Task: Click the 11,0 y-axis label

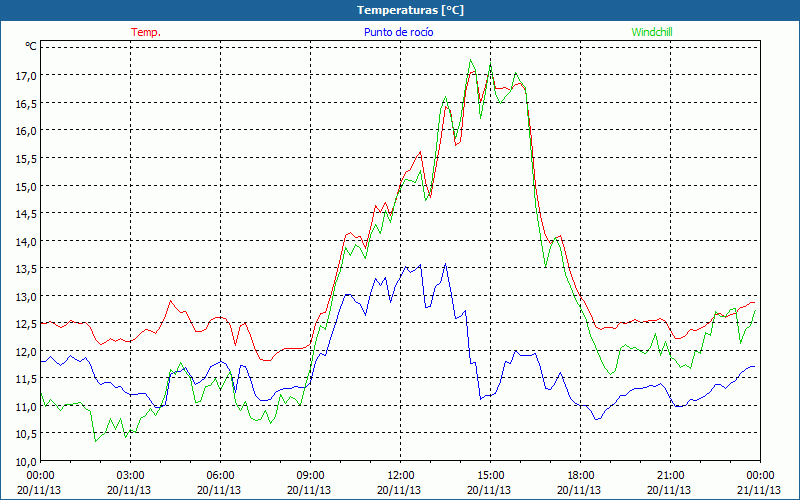Action: [27, 406]
